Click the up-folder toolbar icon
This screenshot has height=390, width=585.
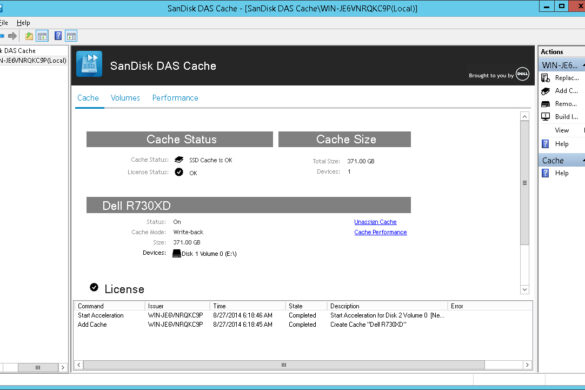(x=29, y=36)
